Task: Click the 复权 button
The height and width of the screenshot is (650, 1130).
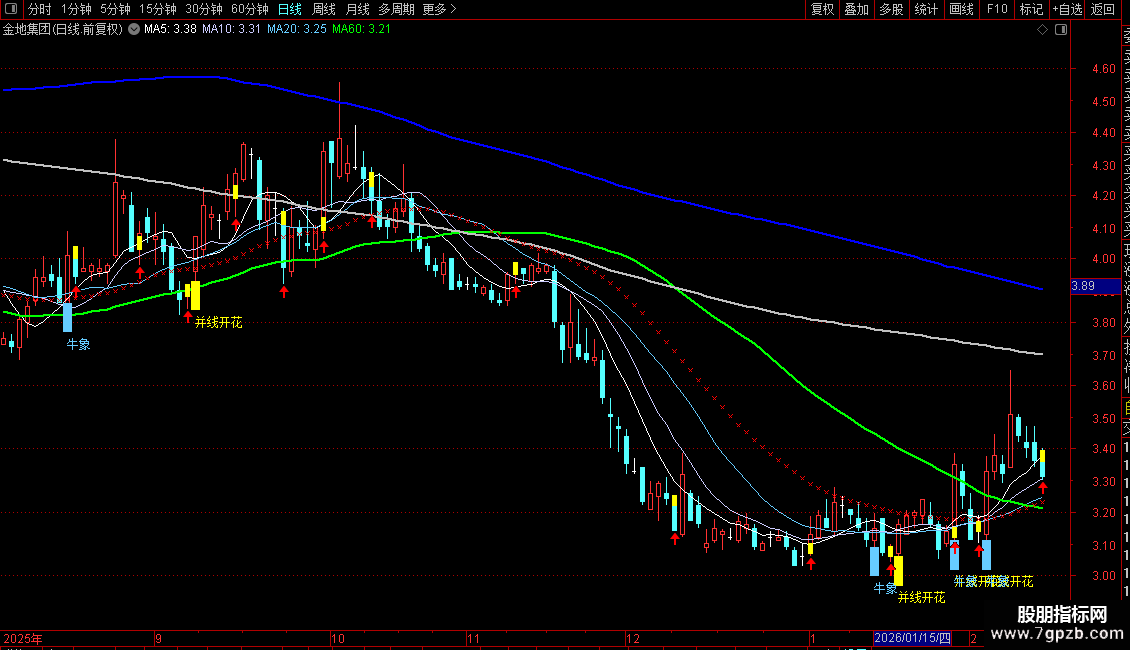Action: 822,9
